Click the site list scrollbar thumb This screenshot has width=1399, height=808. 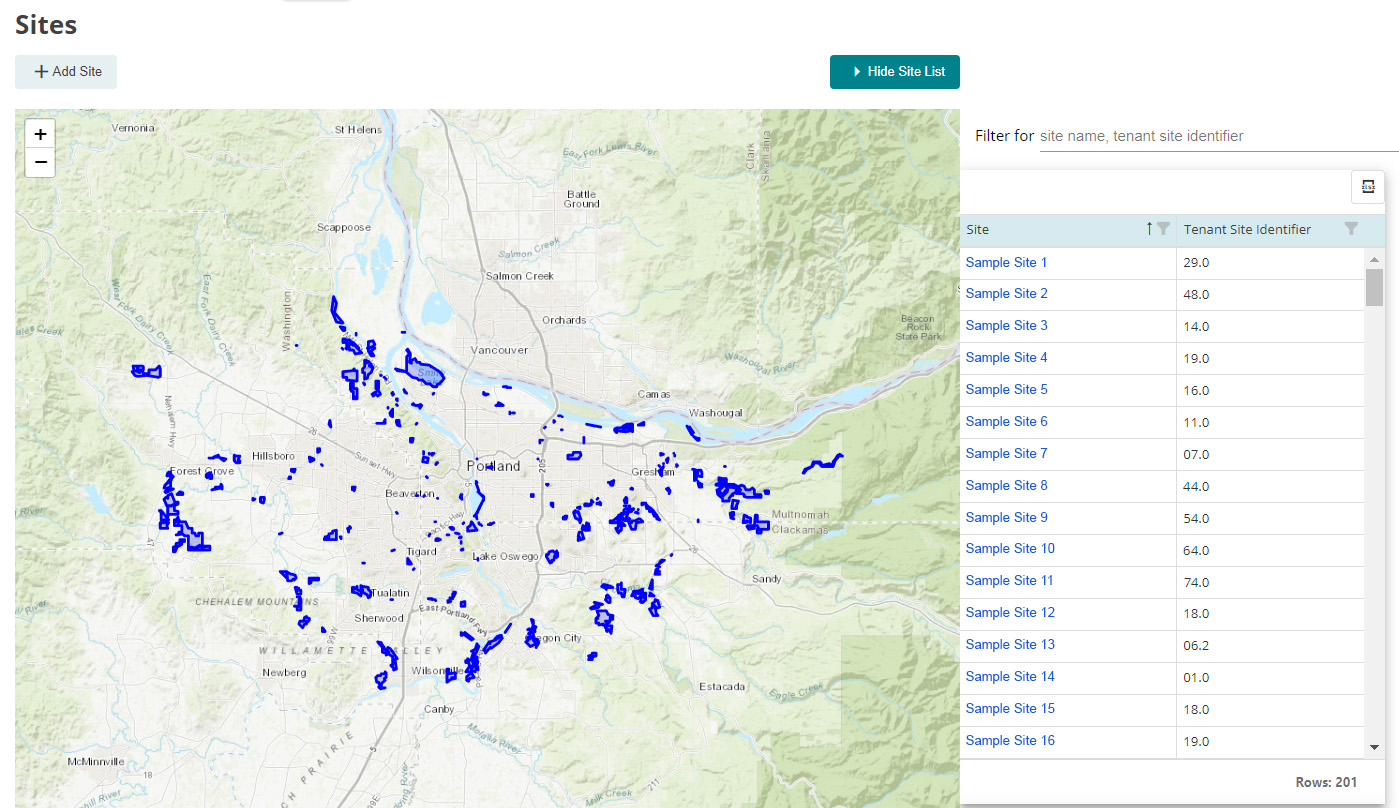pos(1374,286)
